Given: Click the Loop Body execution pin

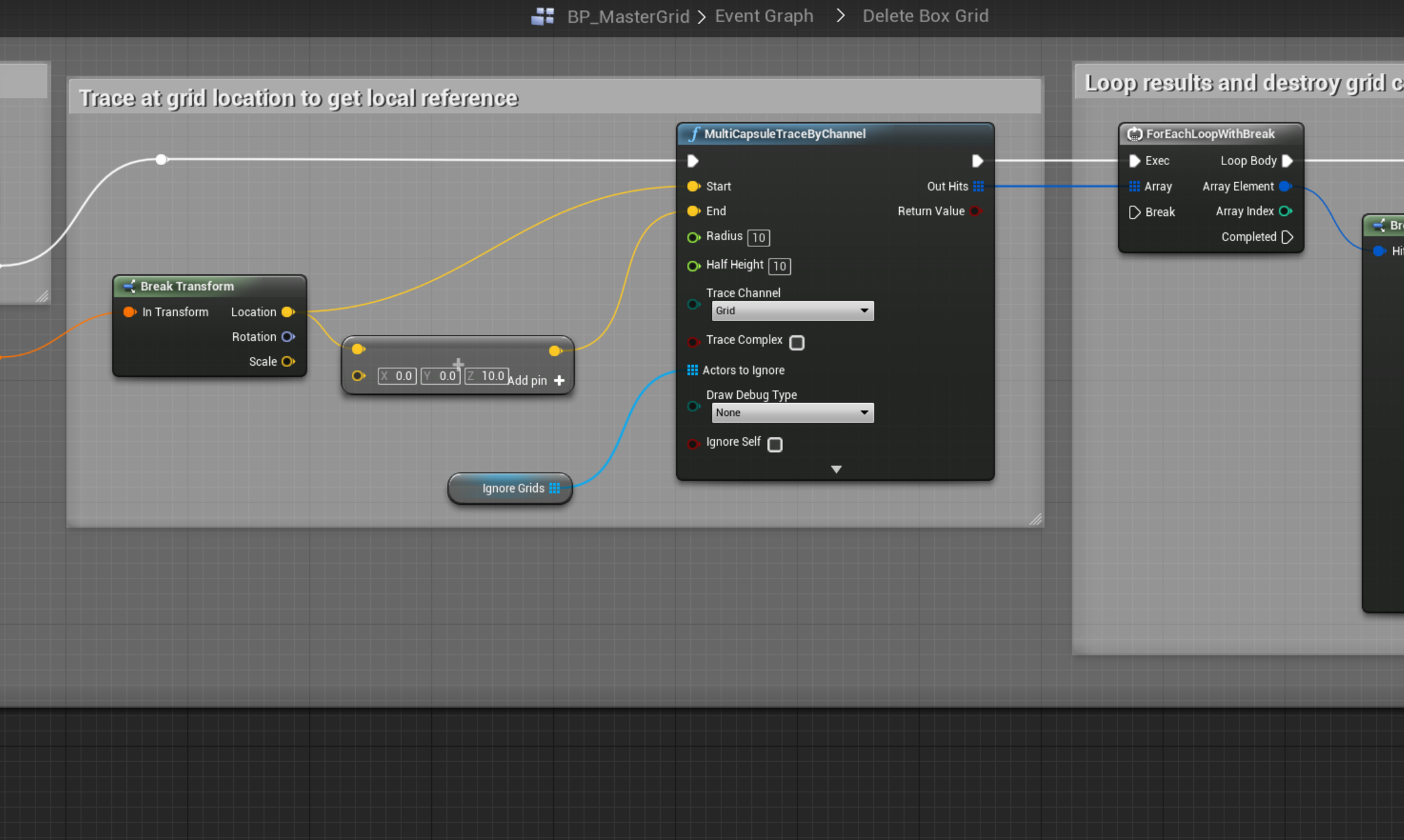Looking at the screenshot, I should coord(1287,161).
